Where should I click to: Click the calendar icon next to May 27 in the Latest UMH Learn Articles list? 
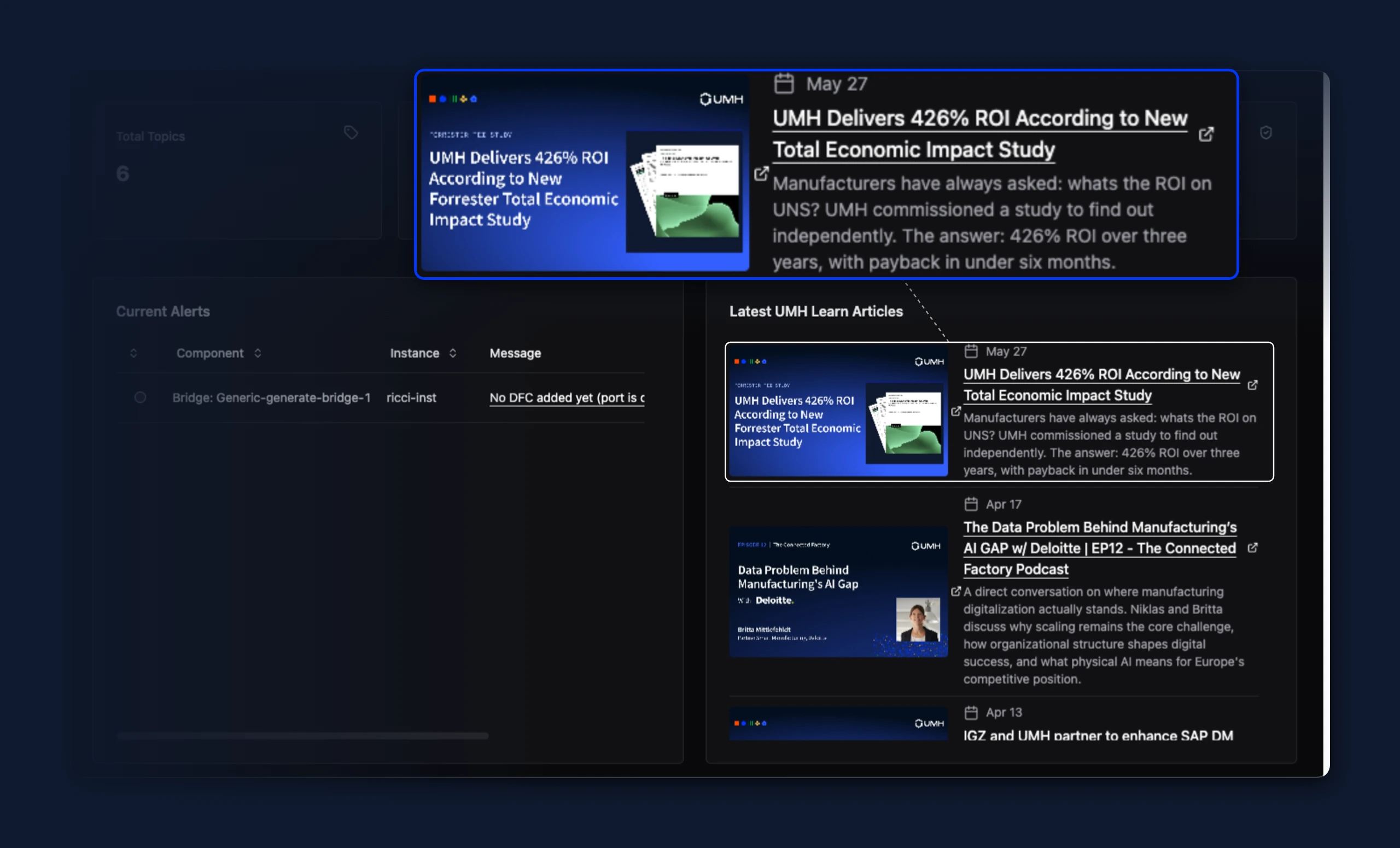coord(971,351)
